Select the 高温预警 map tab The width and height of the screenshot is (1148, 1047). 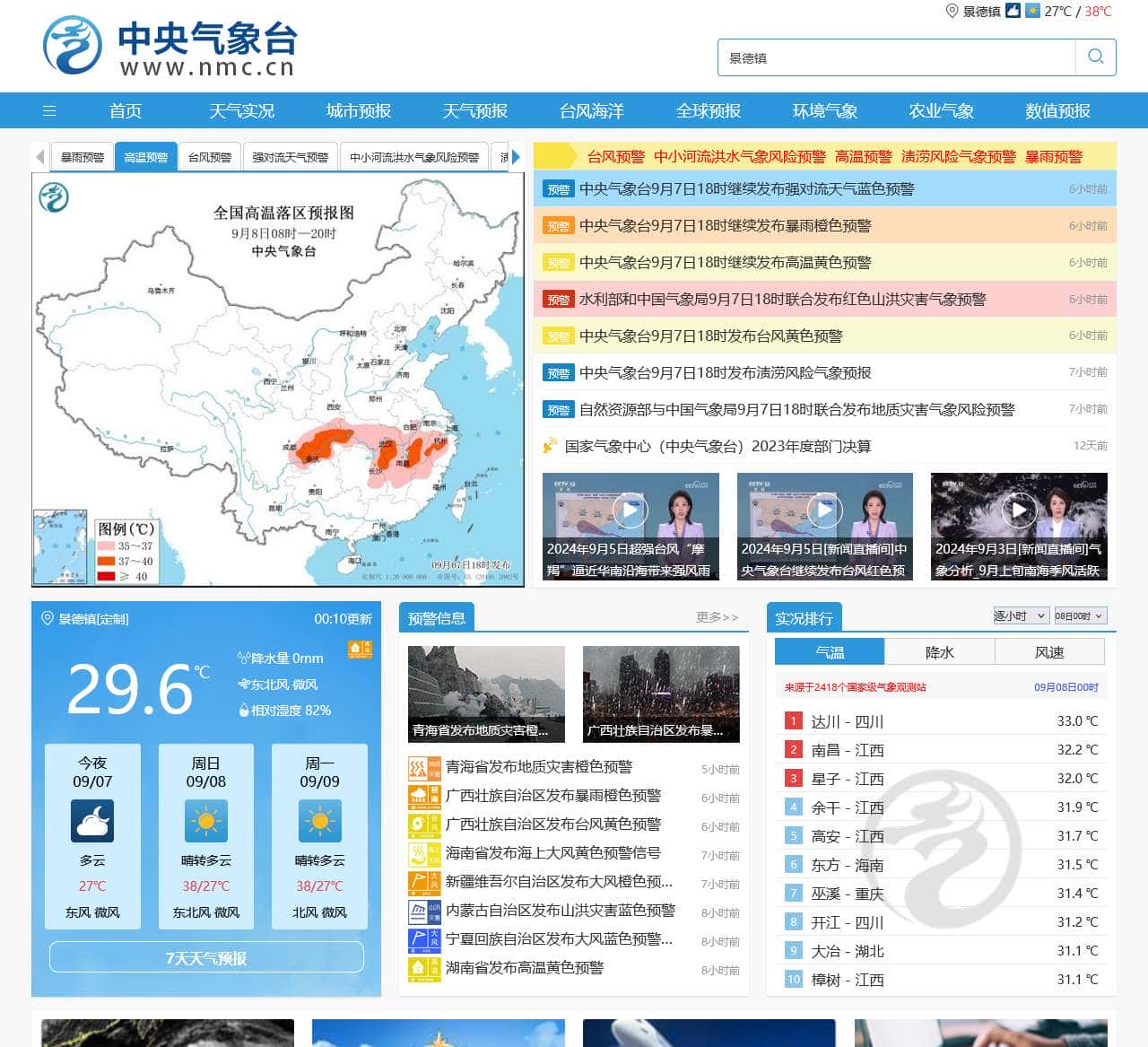pyautogui.click(x=145, y=157)
